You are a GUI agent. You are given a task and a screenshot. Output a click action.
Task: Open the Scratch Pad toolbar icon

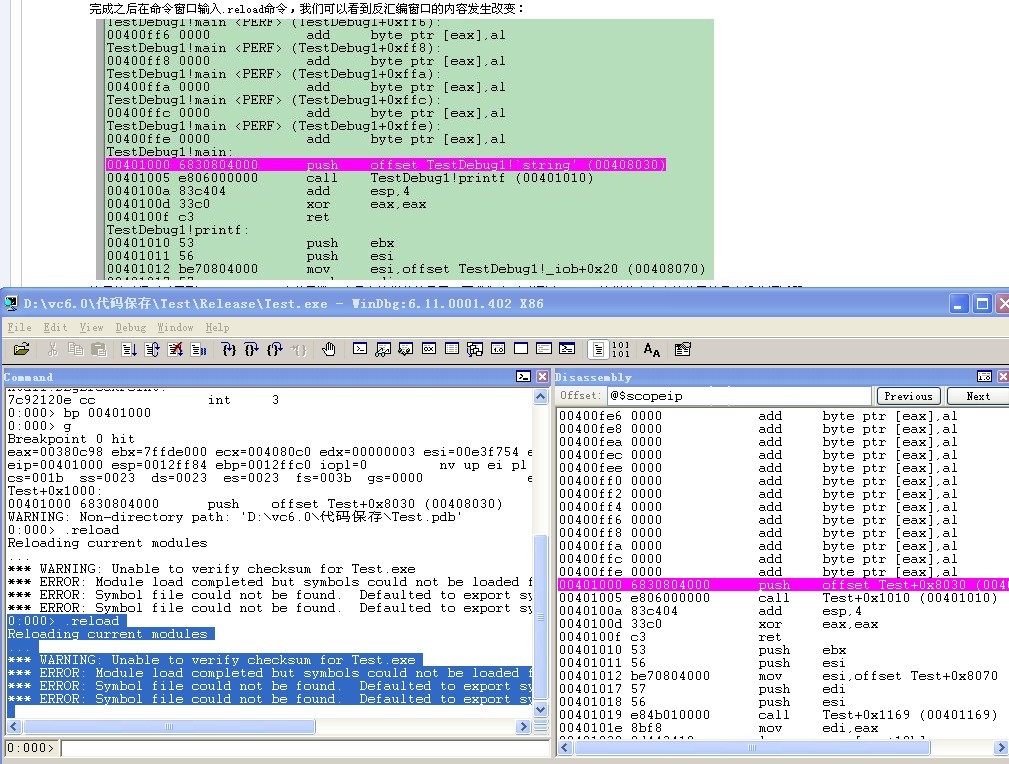521,349
